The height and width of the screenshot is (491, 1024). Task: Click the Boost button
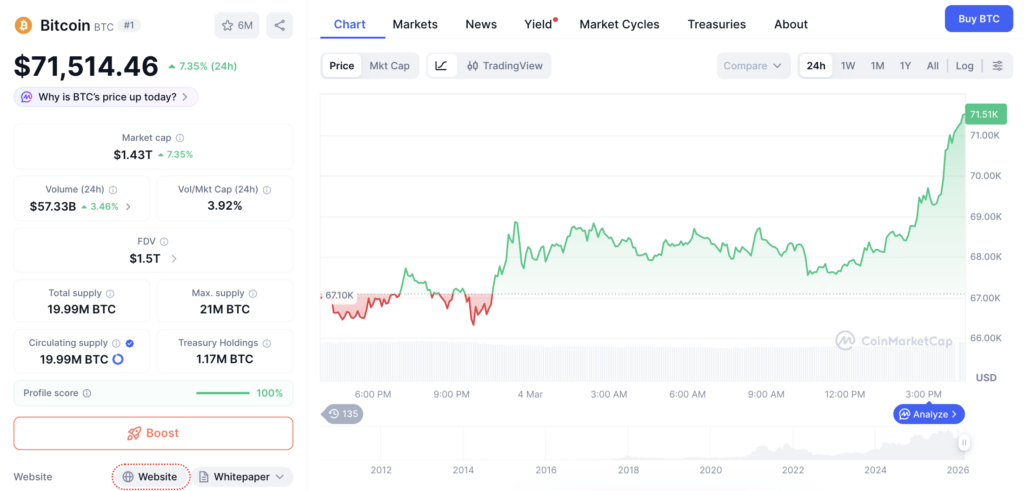(153, 434)
